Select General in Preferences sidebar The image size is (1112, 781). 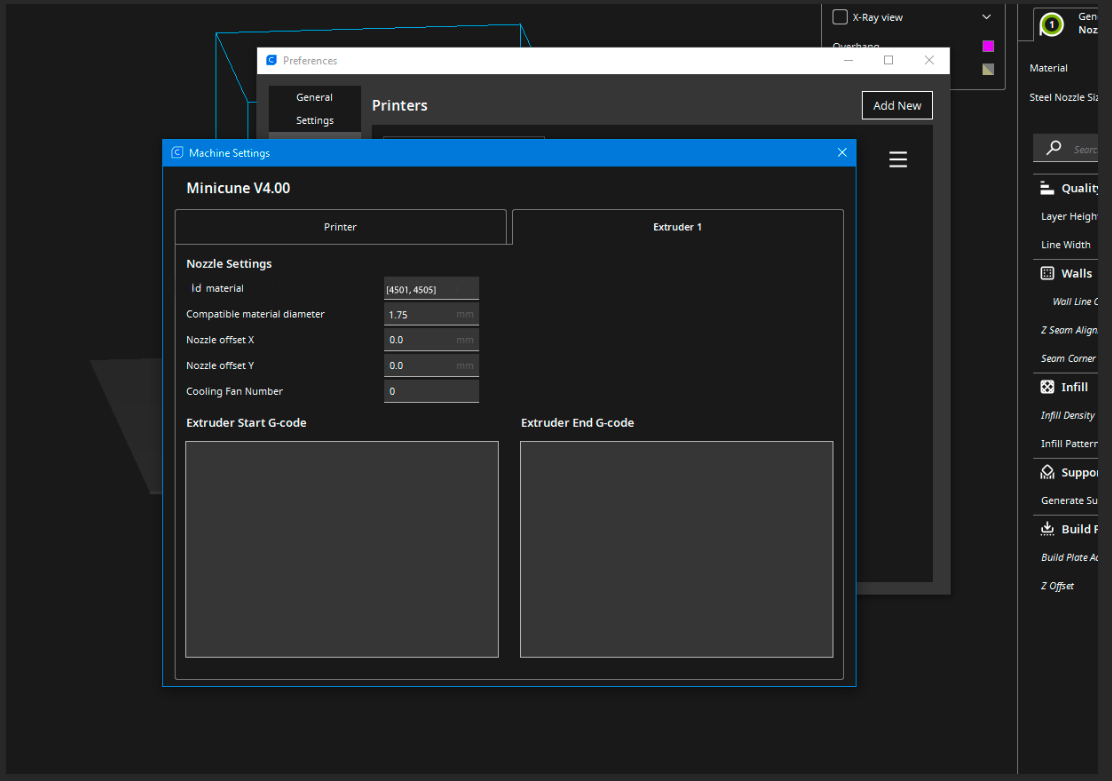[x=314, y=97]
